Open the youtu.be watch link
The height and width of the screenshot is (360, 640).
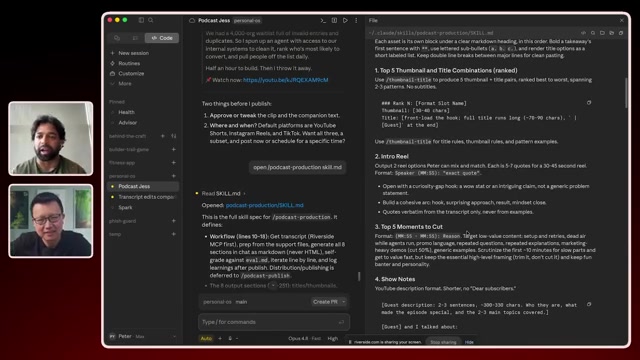[285, 80]
